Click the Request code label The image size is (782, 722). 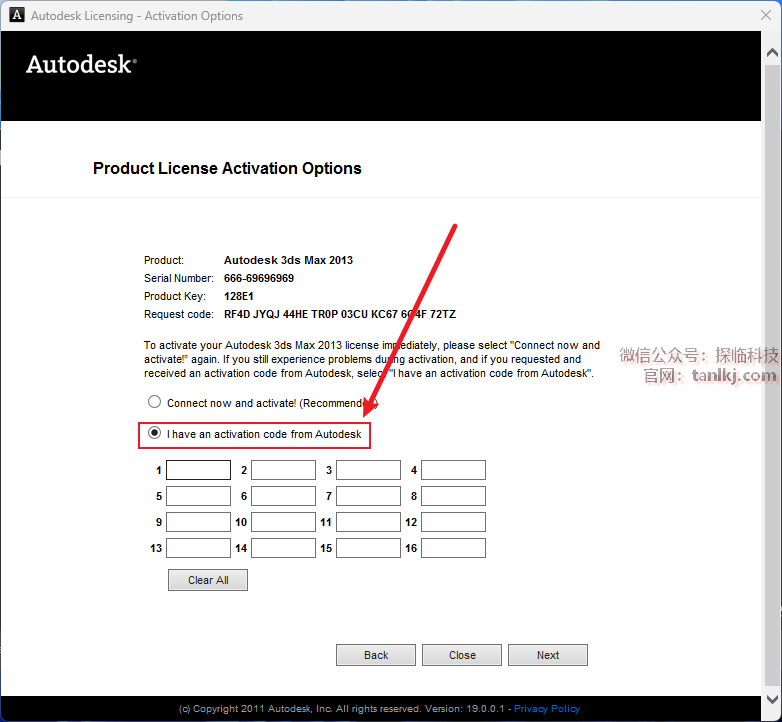[179, 314]
